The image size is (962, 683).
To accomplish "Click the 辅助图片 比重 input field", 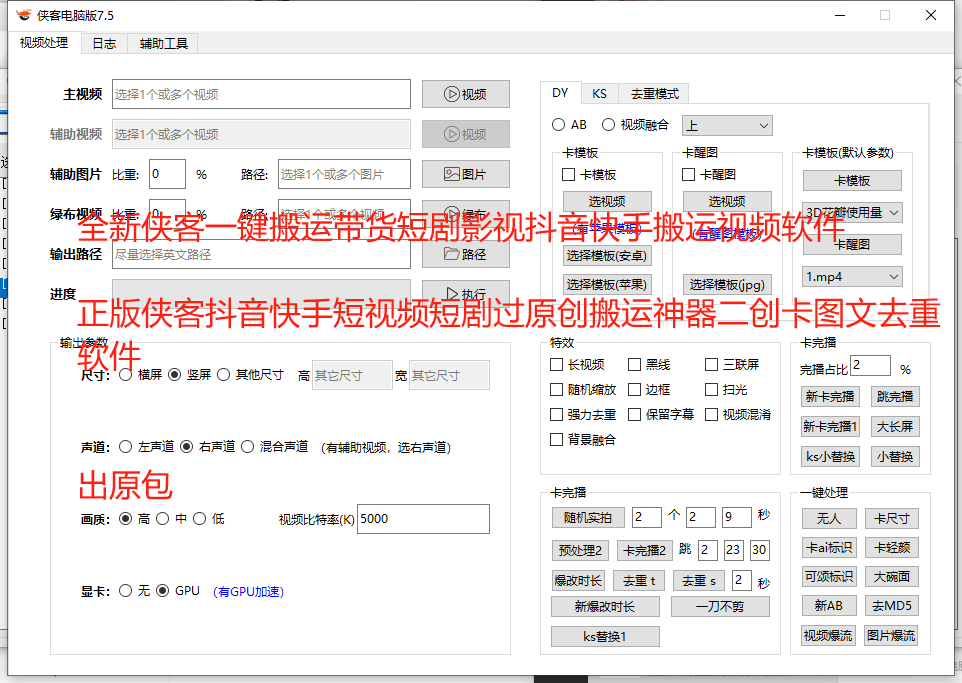I will point(167,174).
